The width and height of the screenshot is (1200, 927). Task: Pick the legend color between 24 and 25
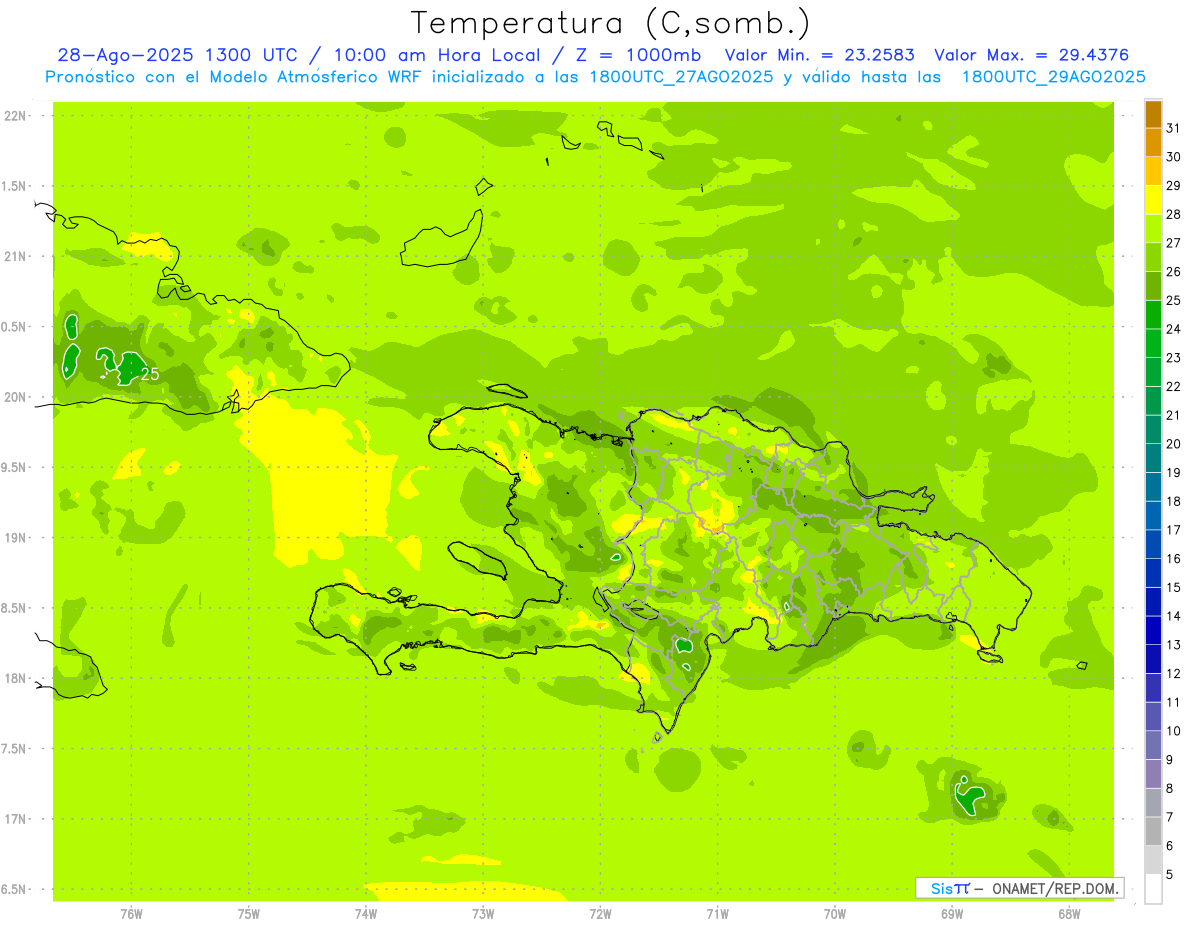coord(1153,314)
